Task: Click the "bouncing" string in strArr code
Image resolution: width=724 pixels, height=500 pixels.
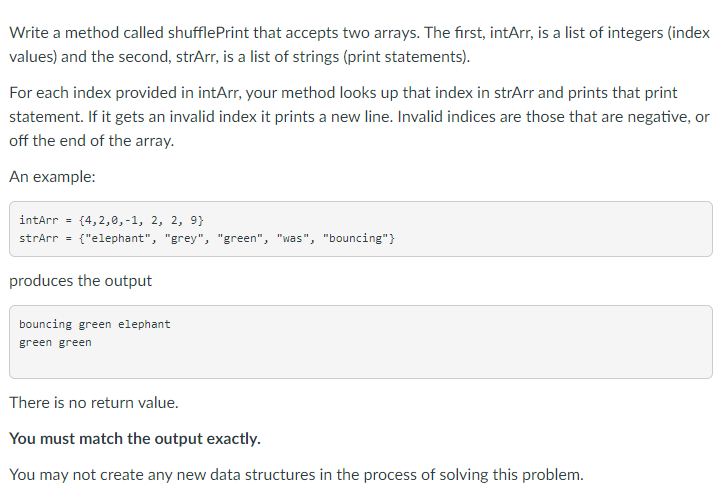Action: pyautogui.click(x=356, y=239)
